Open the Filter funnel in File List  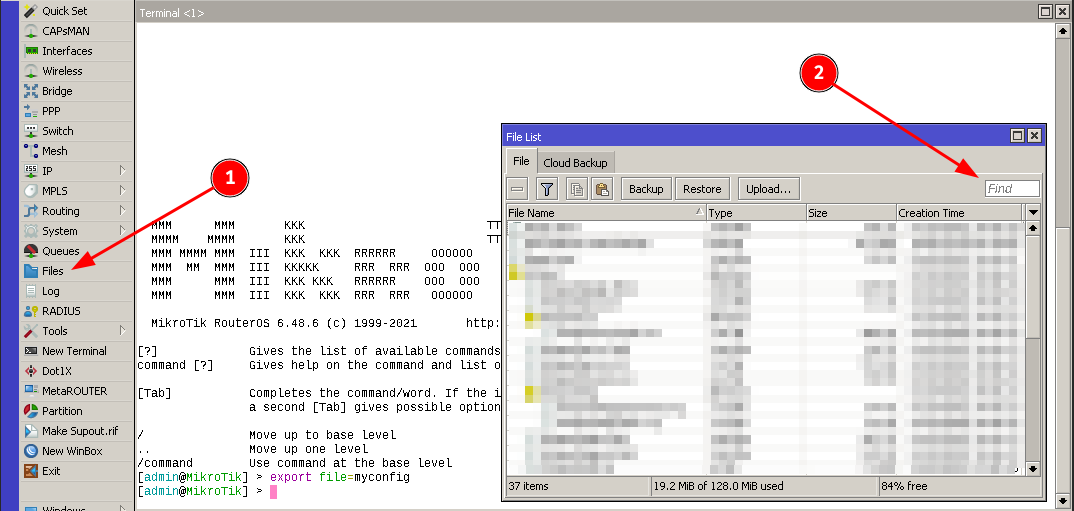546,189
